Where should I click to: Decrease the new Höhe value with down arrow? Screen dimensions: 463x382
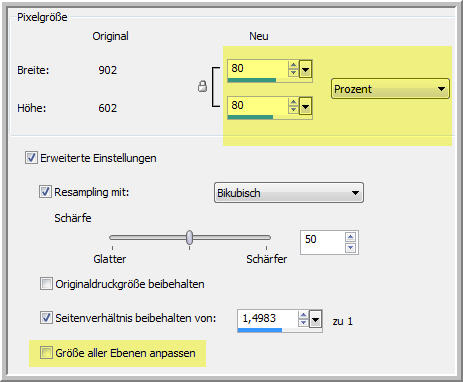pos(293,109)
